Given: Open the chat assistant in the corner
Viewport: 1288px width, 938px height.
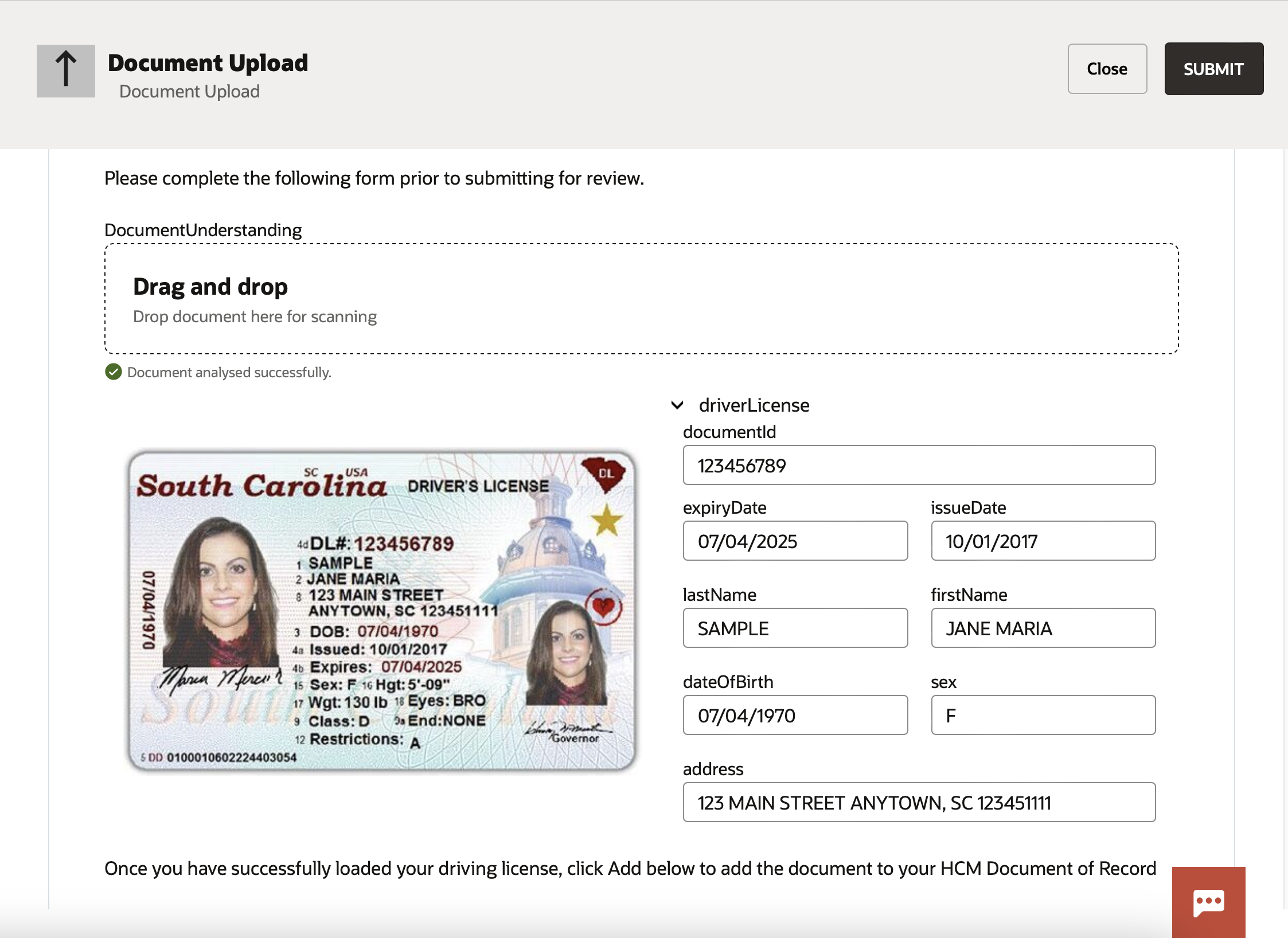Looking at the screenshot, I should coord(1208,902).
